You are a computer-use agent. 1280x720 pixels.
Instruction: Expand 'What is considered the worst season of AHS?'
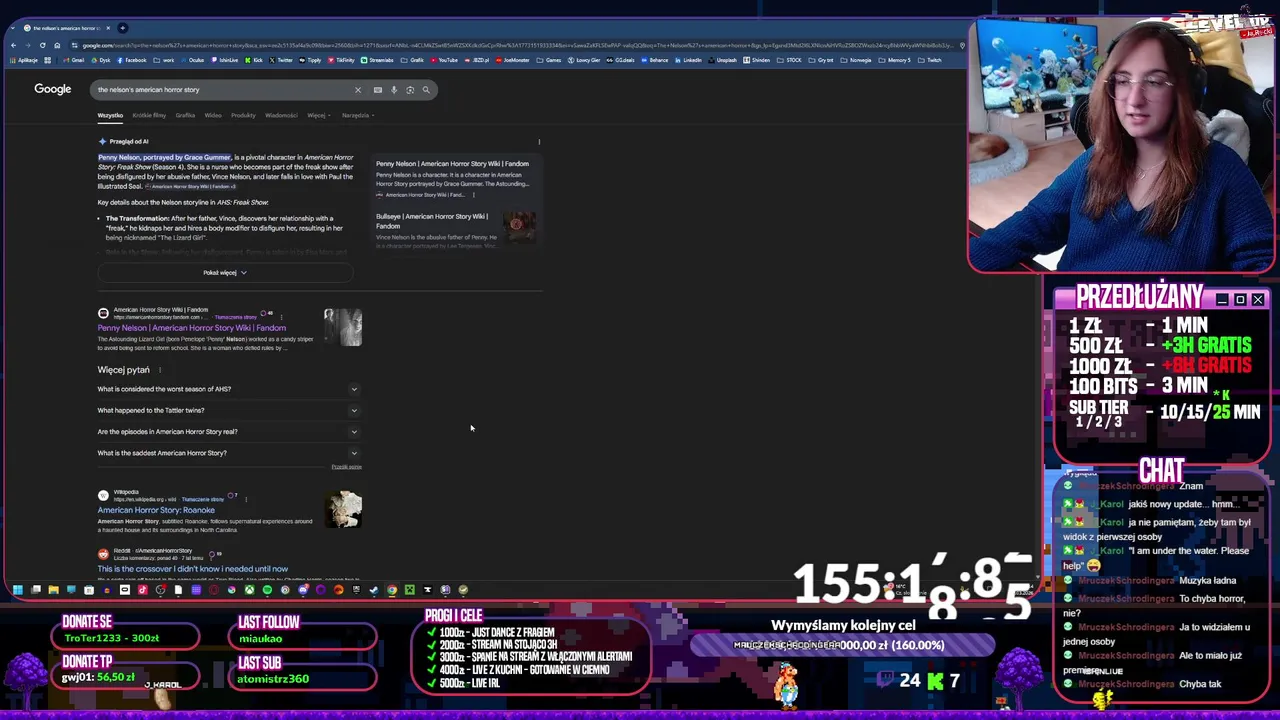[228, 389]
